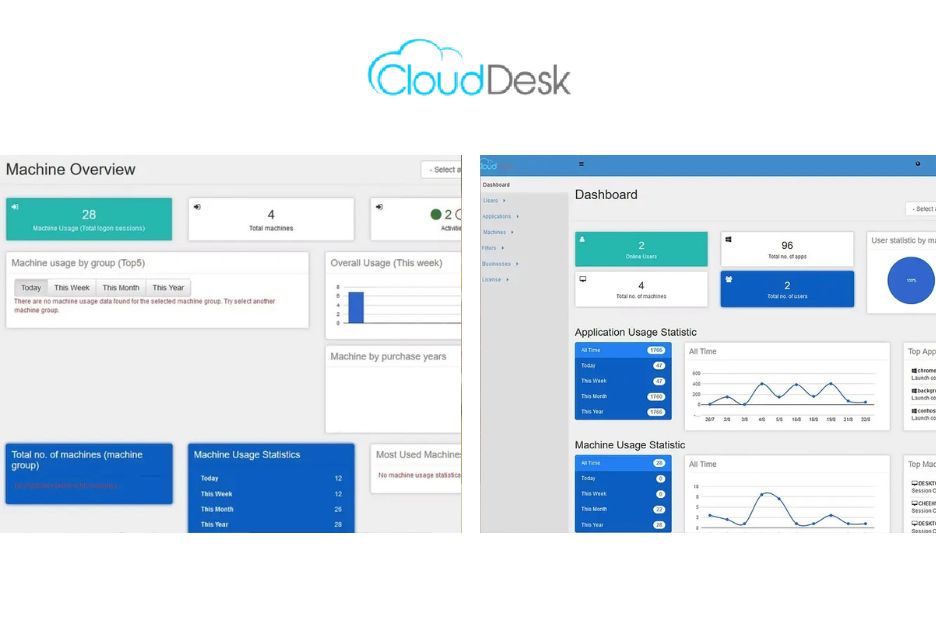The image size is (936, 618).
Task: Click the Online Users person icon
Action: point(583,240)
